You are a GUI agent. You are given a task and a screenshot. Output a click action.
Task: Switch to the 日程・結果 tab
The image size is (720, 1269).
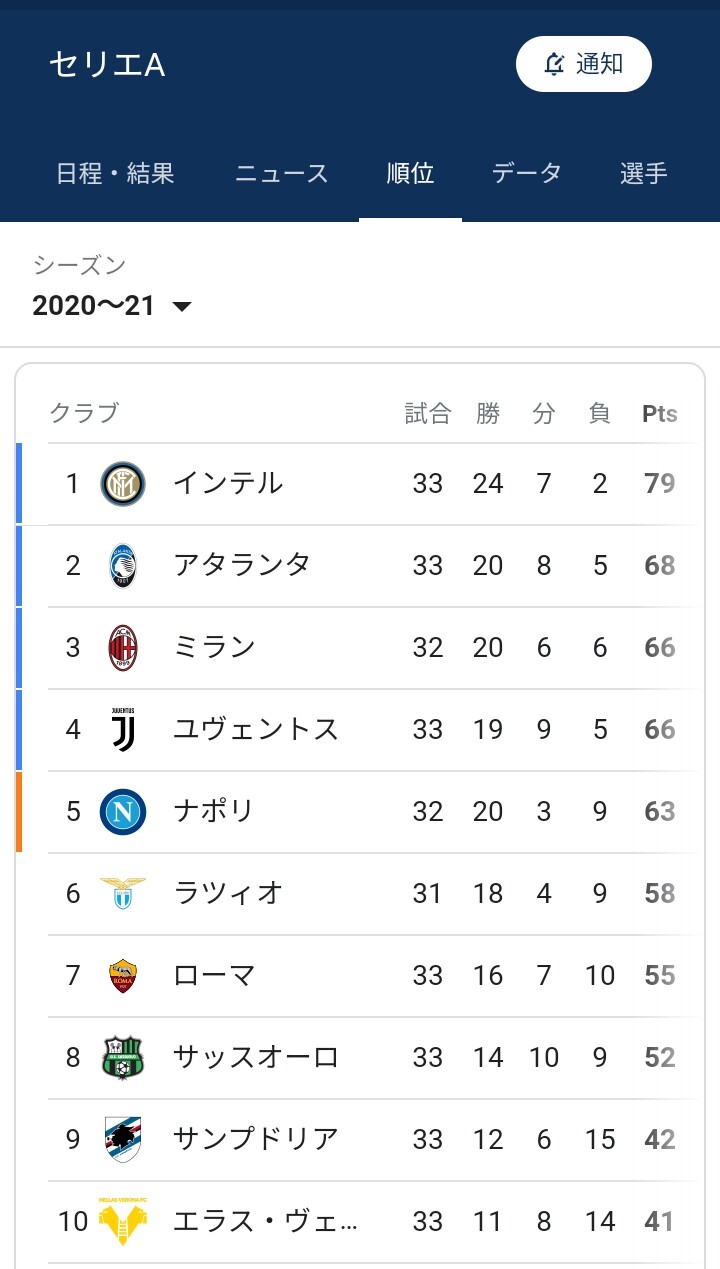point(115,173)
